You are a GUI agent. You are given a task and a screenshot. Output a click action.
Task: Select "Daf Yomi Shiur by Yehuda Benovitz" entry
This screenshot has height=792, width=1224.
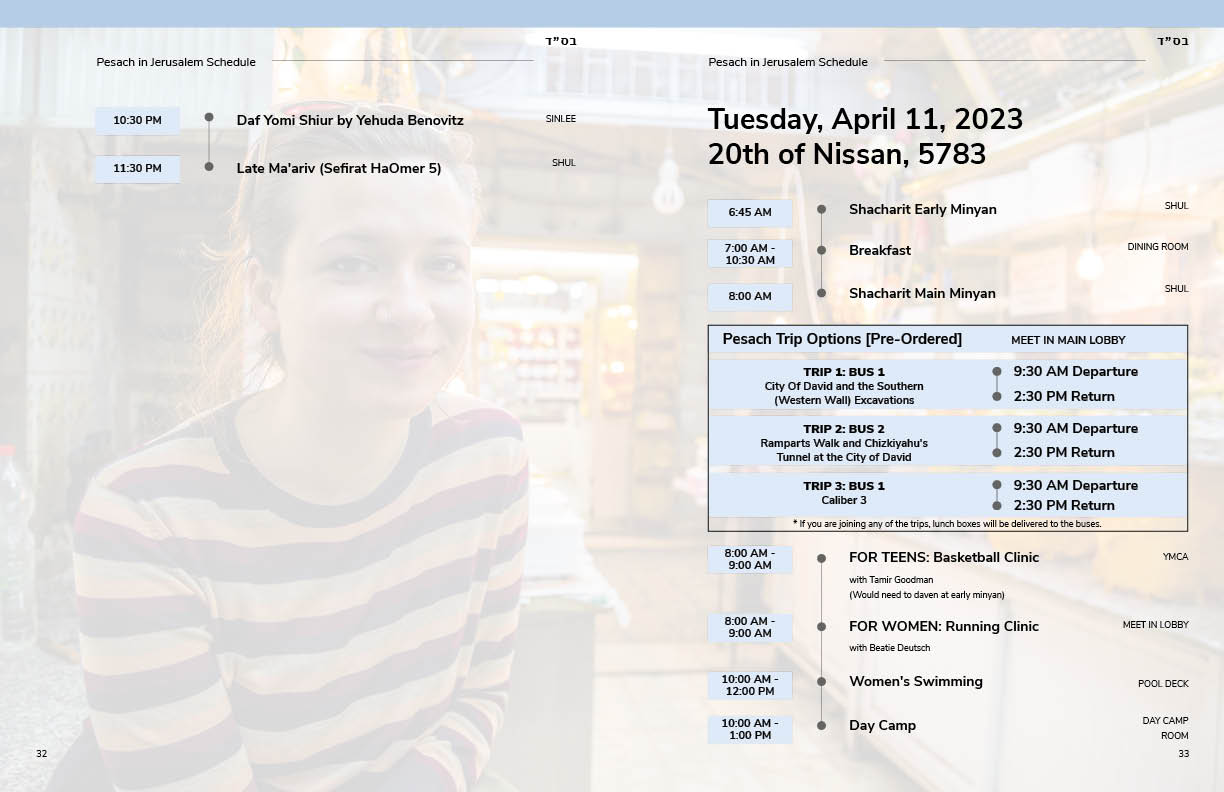click(x=350, y=120)
